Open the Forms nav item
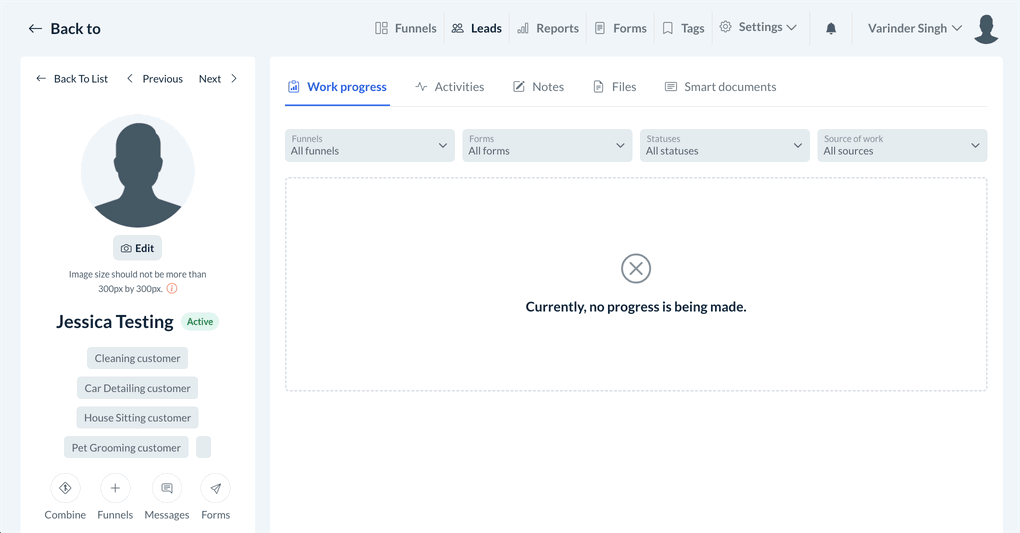This screenshot has width=1020, height=533. [620, 28]
